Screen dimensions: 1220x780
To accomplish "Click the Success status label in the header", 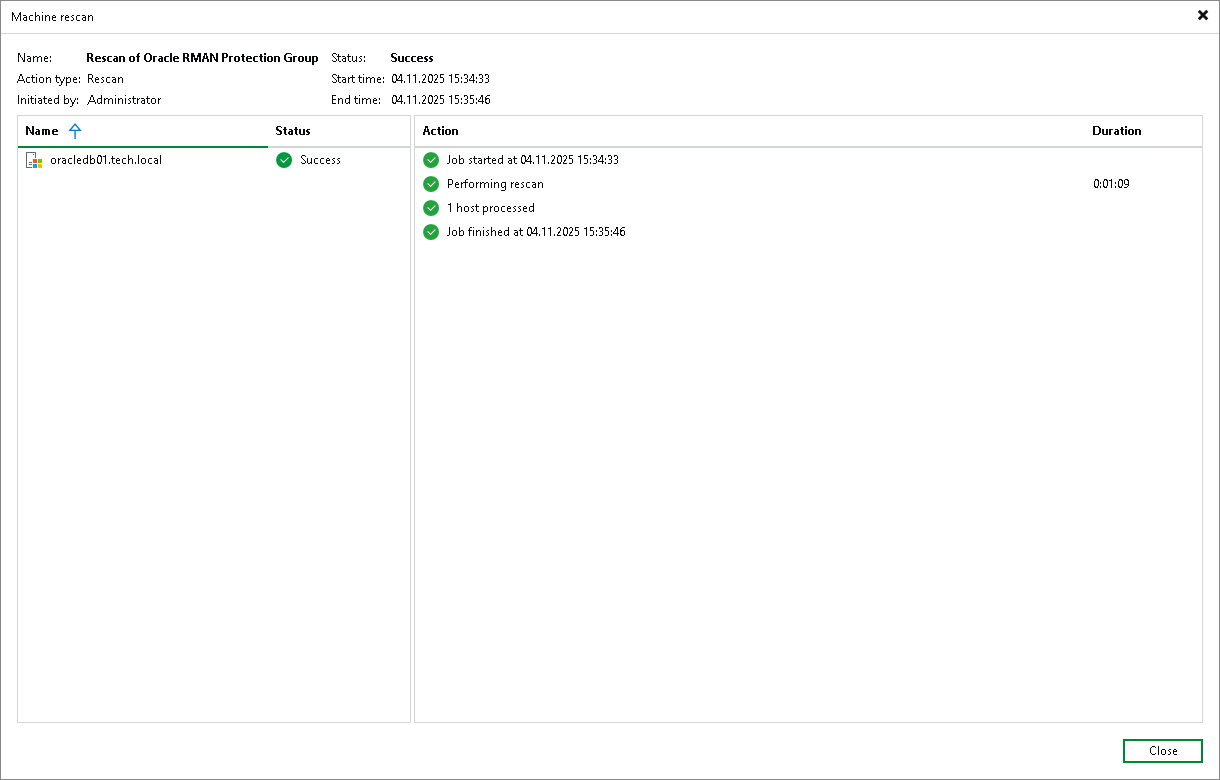I will (411, 58).
